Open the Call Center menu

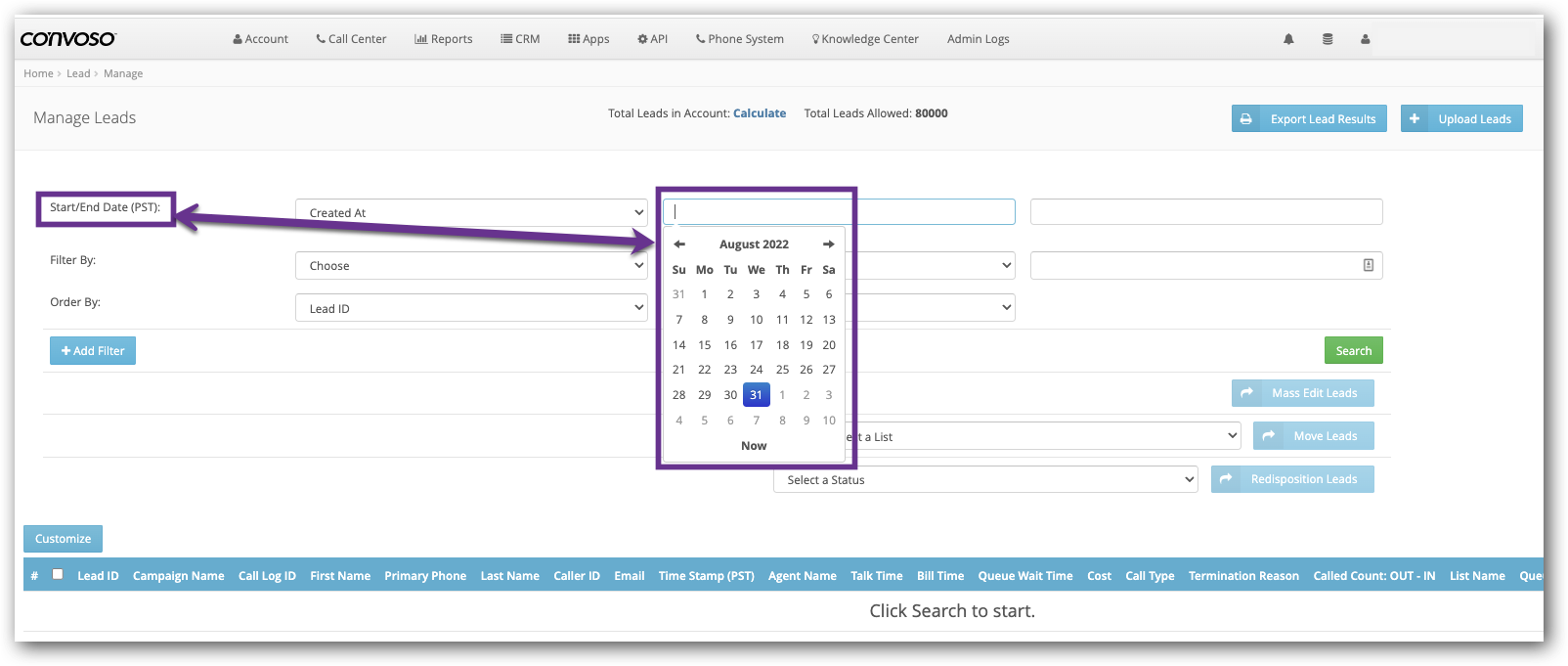351,39
